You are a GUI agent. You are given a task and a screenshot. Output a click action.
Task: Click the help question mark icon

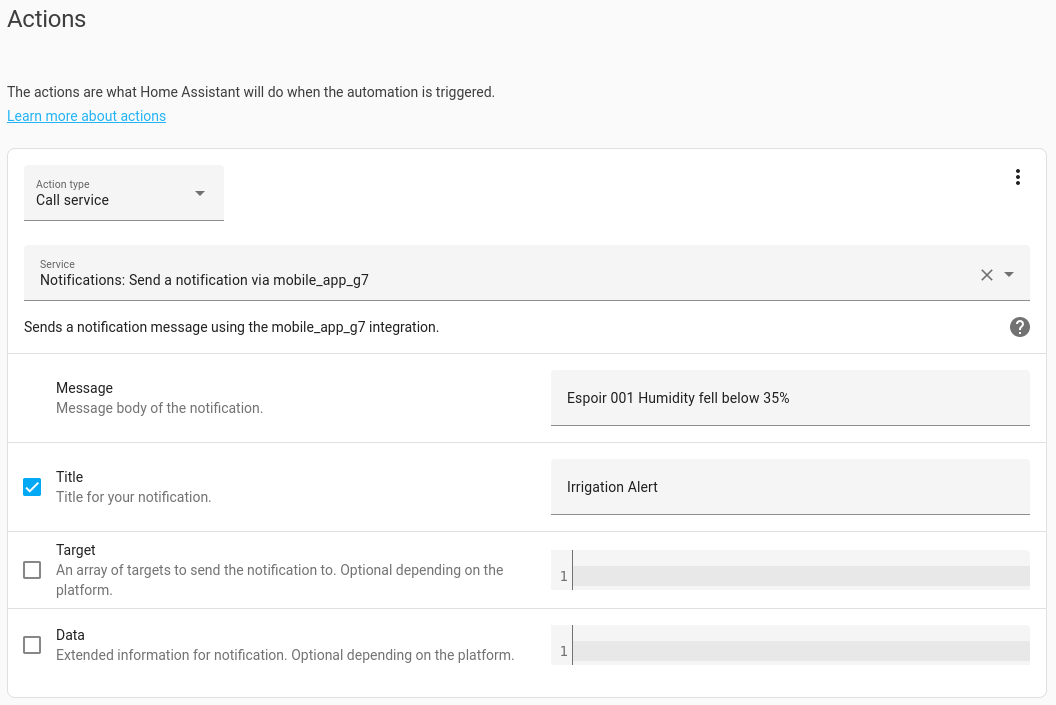[1019, 327]
